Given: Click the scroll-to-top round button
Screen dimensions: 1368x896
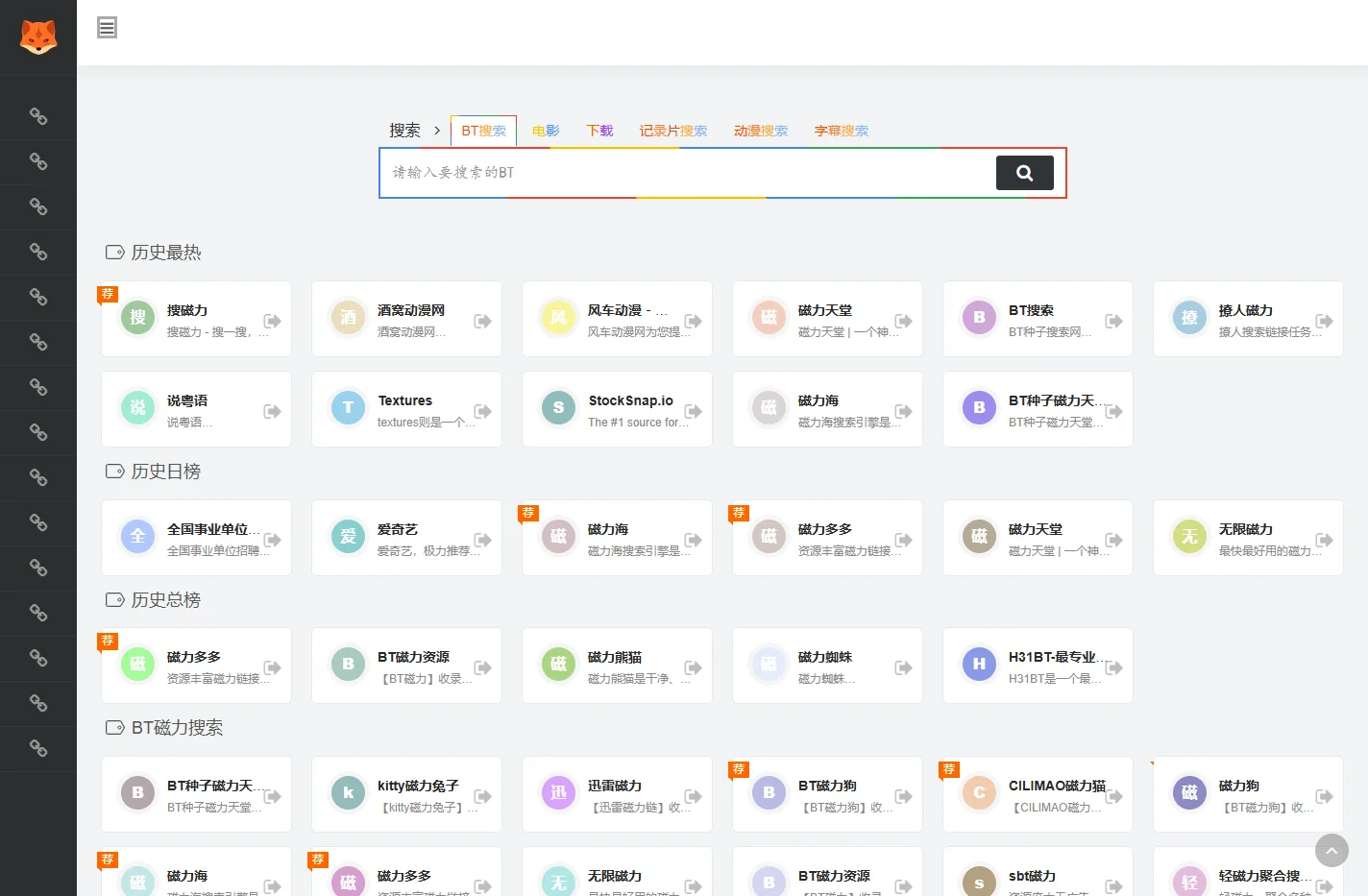Looking at the screenshot, I should coord(1331,850).
